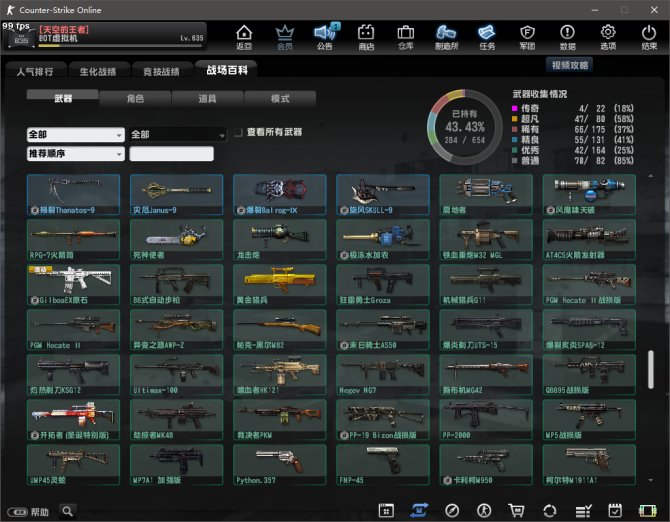This screenshot has width=670, height=522.
Task: Select the 灾厄Janus-9 weapon card
Action: (x=176, y=194)
